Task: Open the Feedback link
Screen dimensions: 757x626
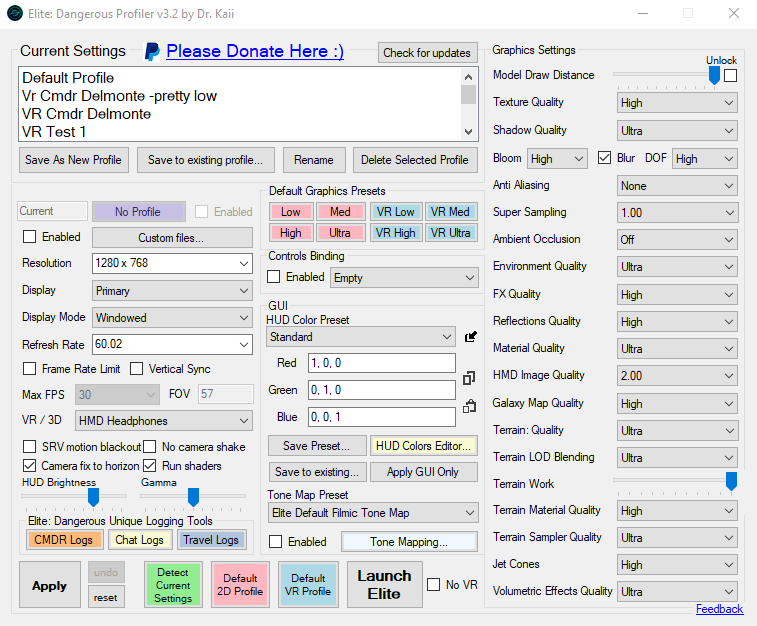Action: (x=719, y=609)
